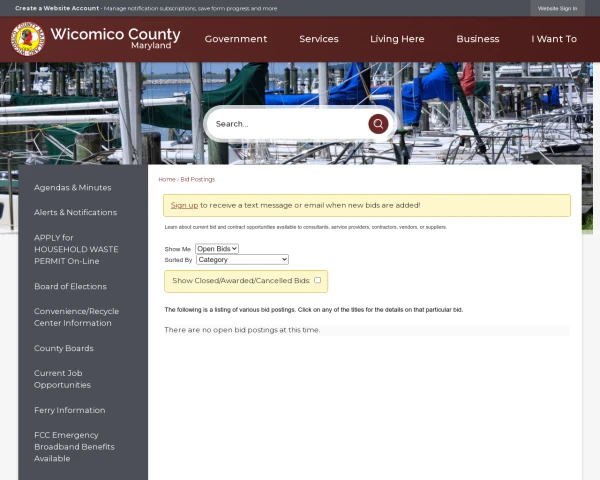Open the I Want To menu

click(554, 39)
